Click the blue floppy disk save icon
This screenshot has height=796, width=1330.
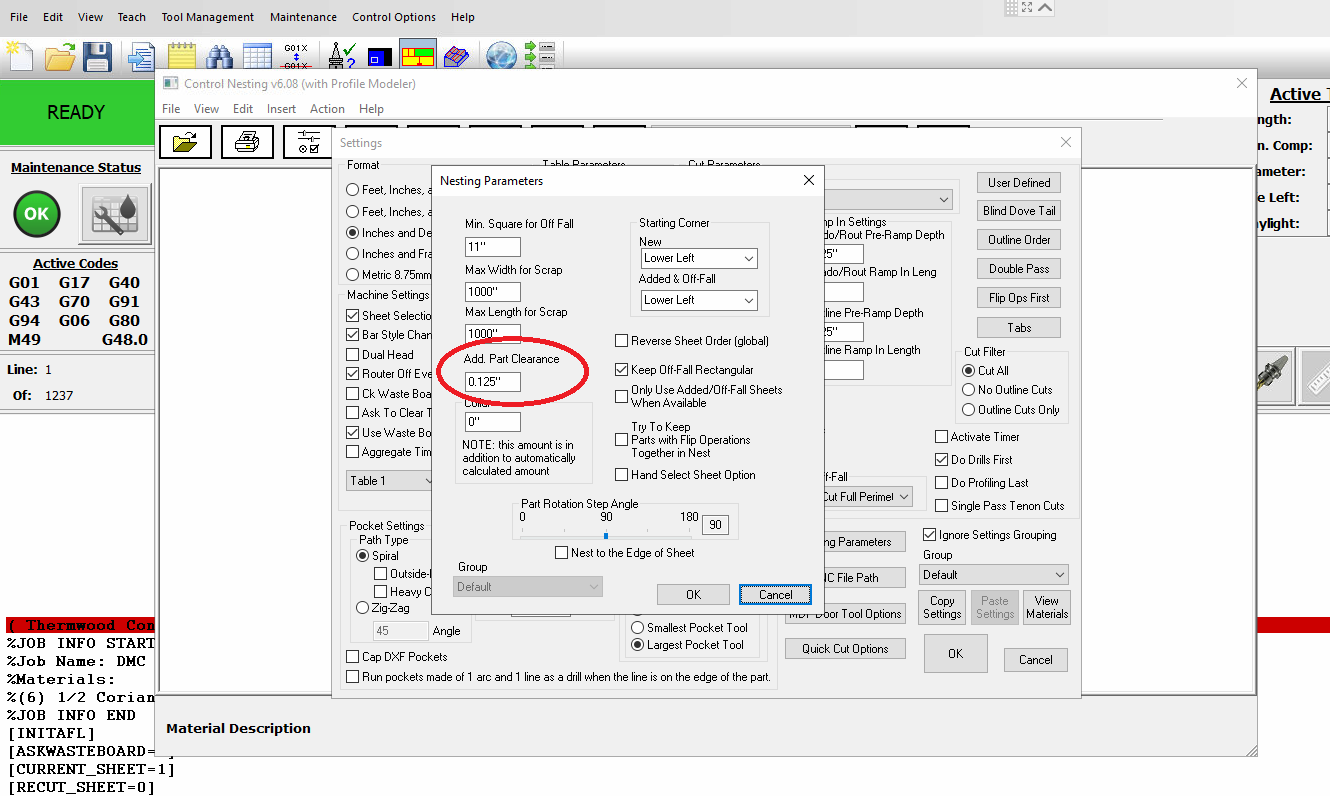[x=97, y=56]
